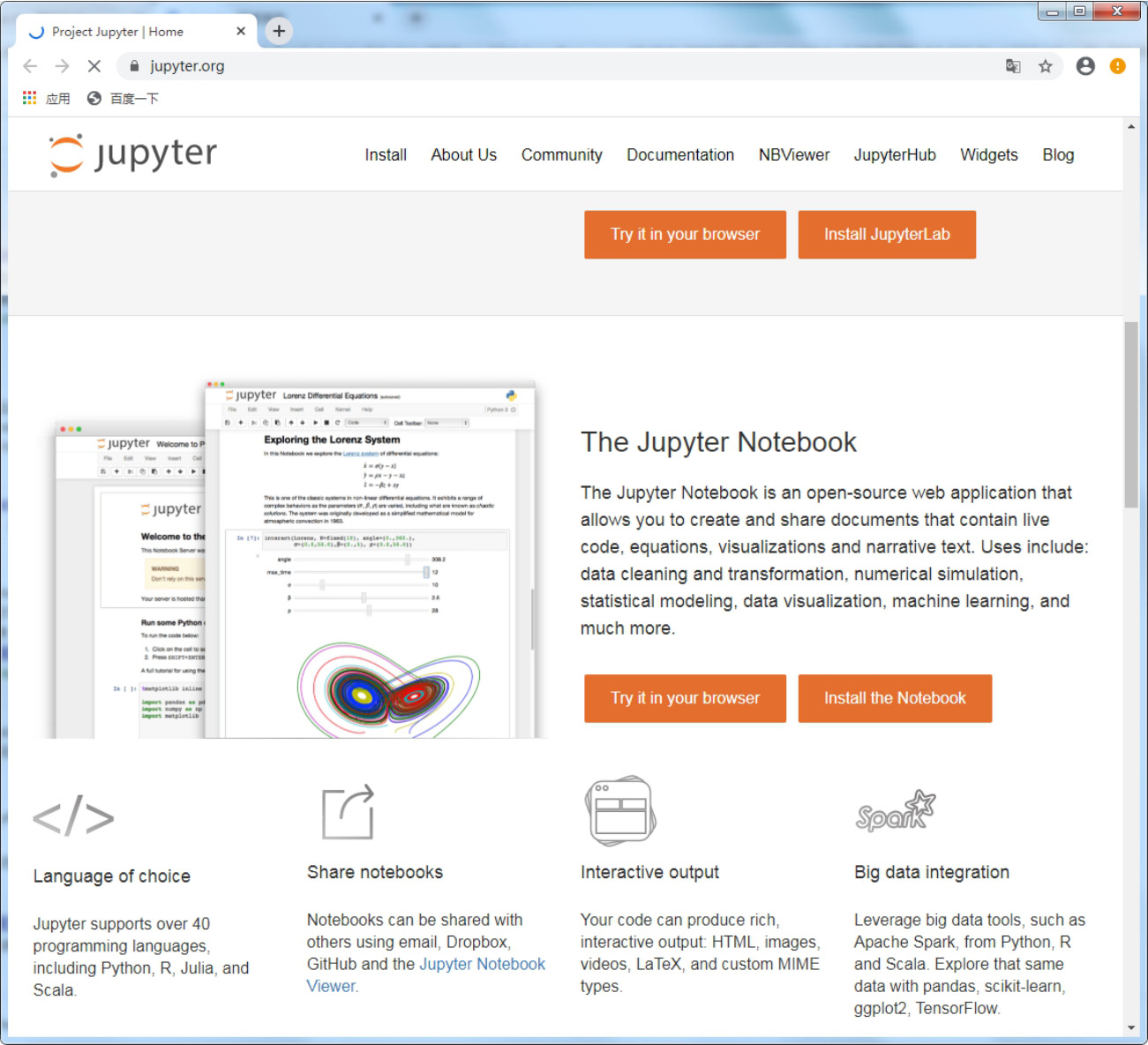Click the upper Try it in your browser button
1148x1045 pixels.
685,235
